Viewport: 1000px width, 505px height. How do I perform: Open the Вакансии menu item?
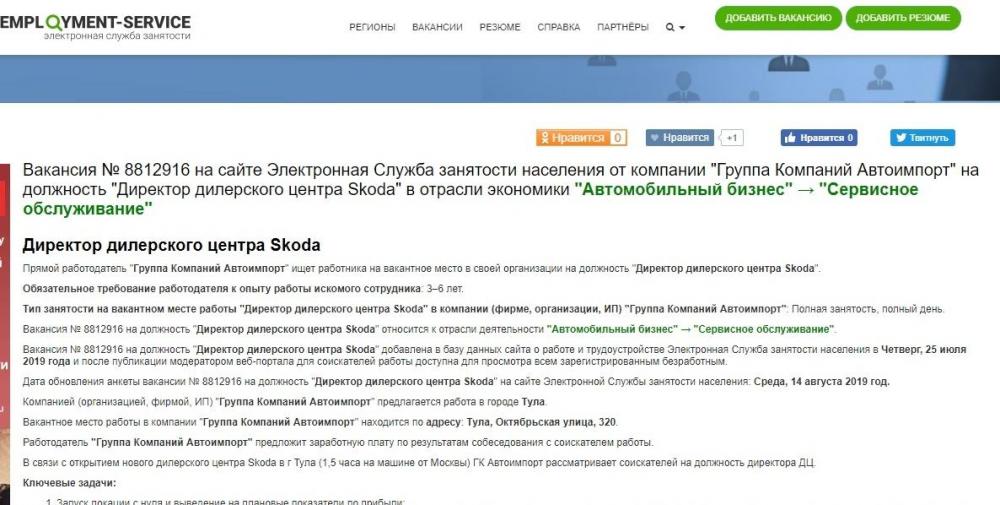pyautogui.click(x=437, y=27)
